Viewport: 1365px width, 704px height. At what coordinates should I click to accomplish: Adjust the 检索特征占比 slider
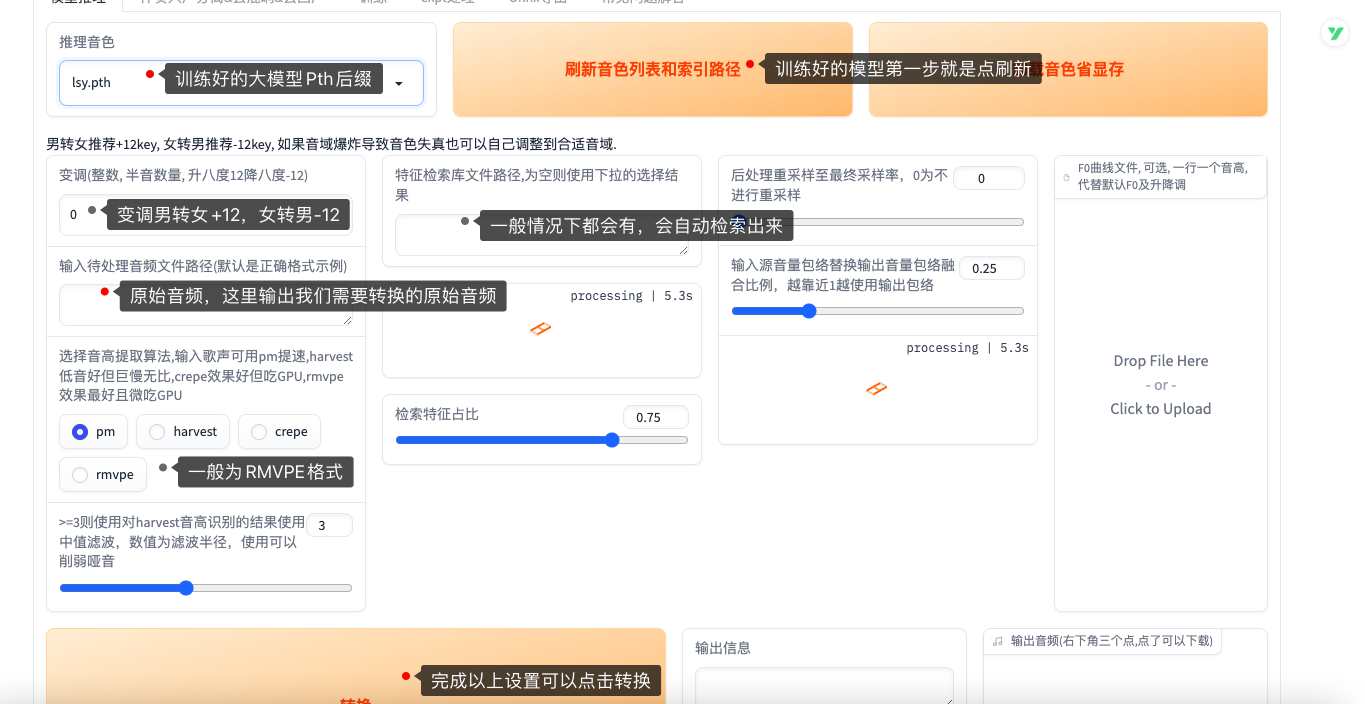click(611, 440)
